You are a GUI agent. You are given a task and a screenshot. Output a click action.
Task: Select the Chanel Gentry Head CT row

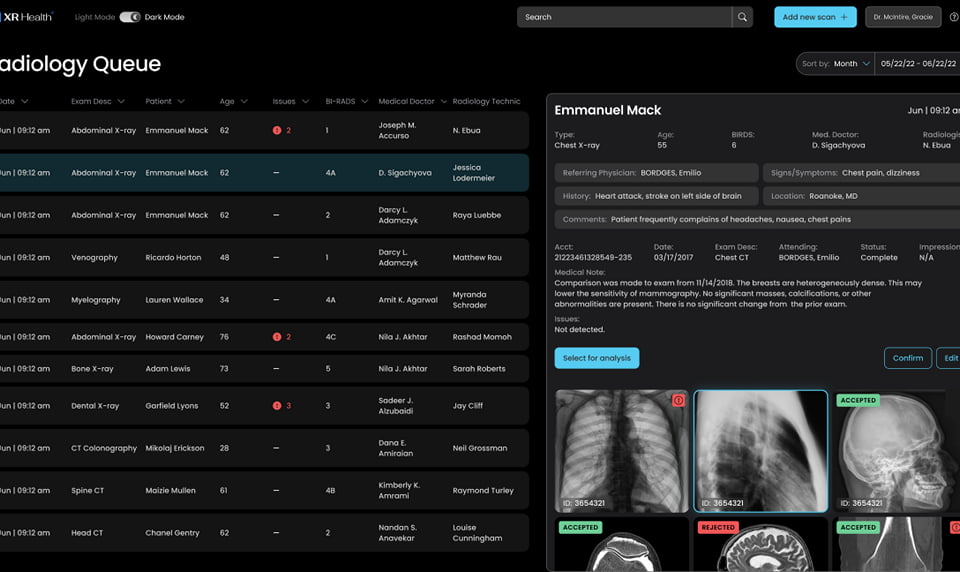tap(263, 533)
